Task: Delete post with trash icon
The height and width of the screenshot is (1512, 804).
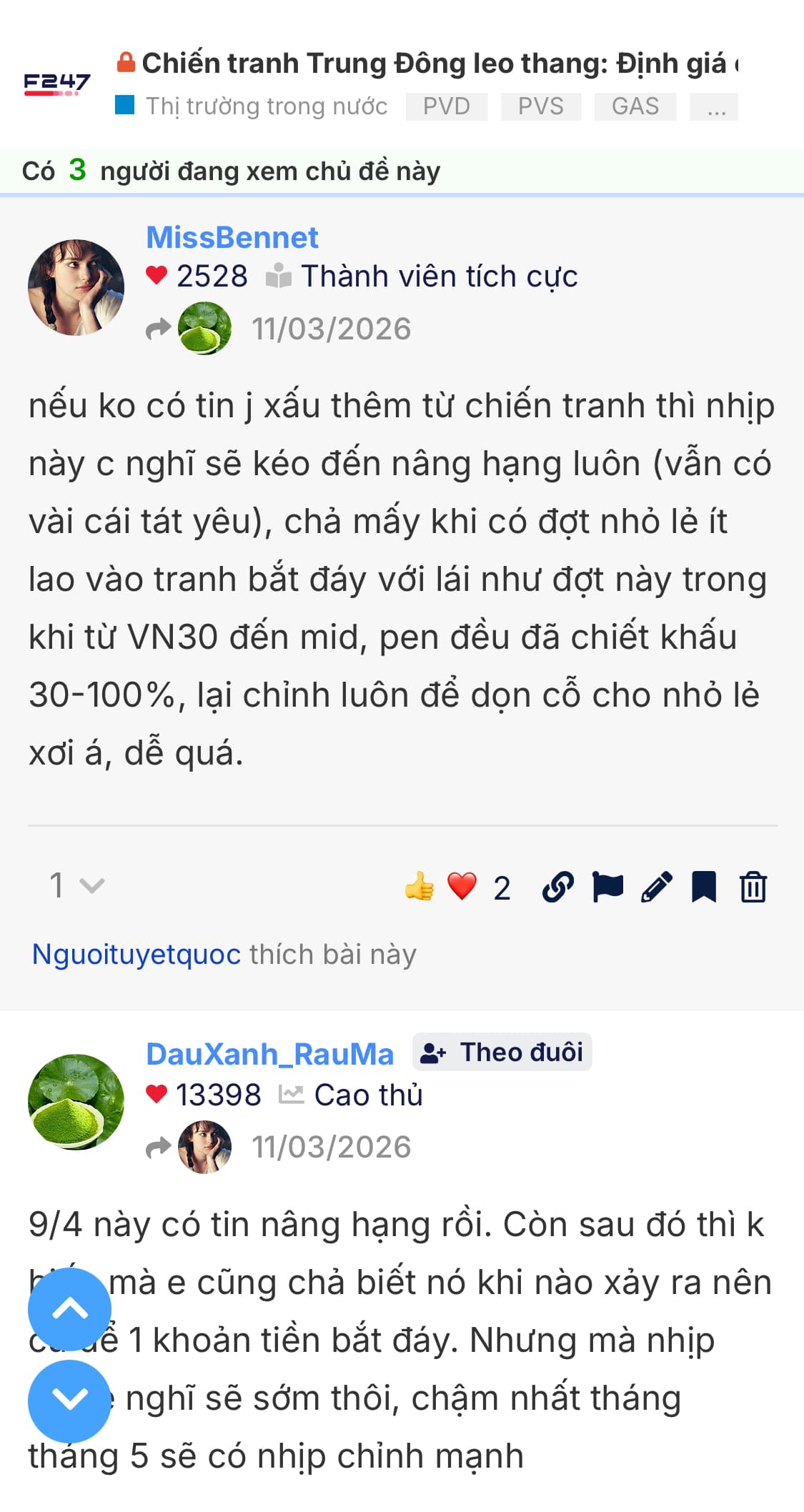Action: [x=753, y=887]
